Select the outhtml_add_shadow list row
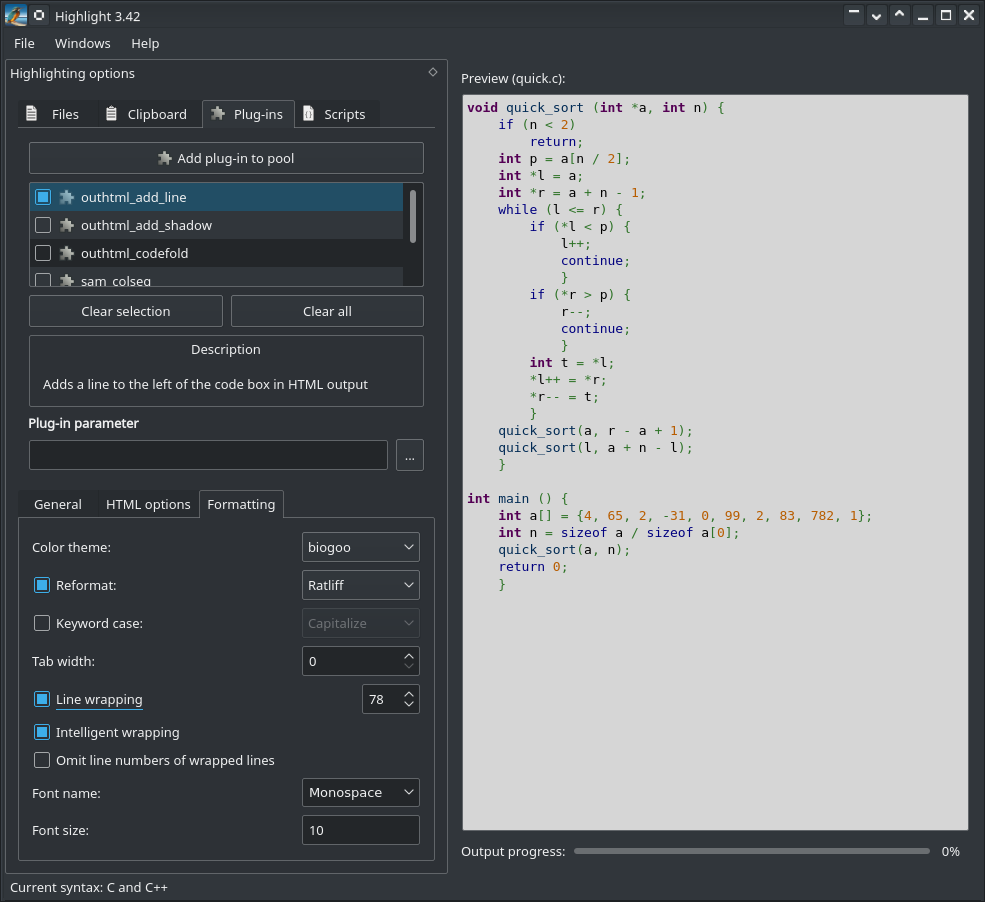 coord(216,225)
